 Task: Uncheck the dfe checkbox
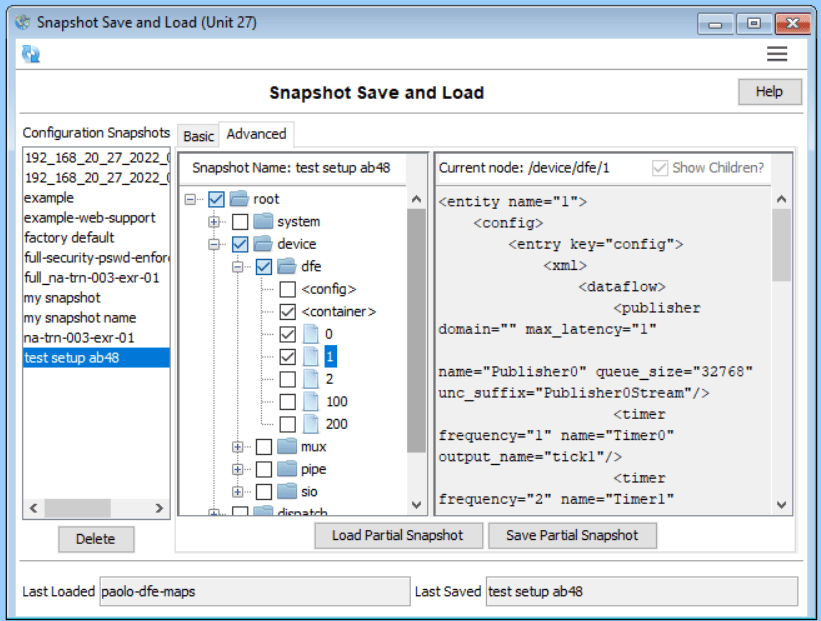point(264,267)
